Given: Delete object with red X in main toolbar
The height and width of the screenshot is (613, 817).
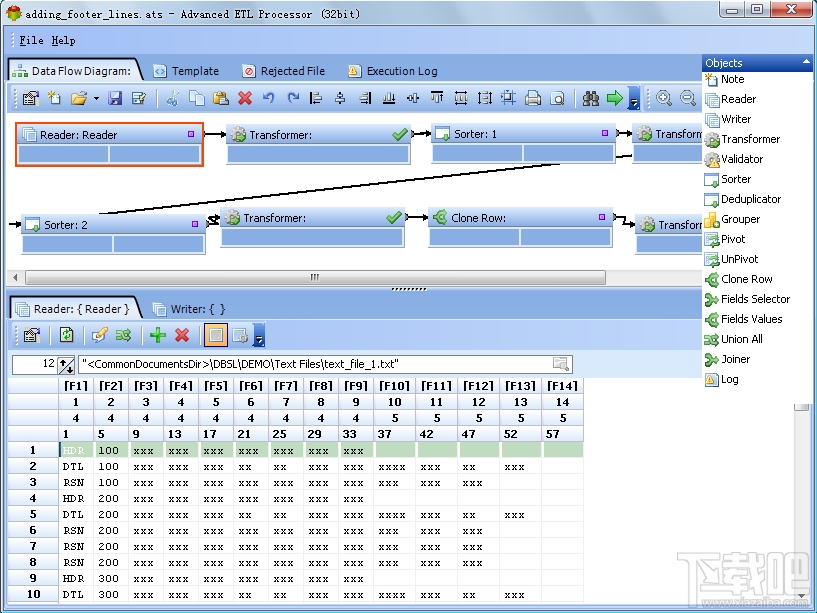Looking at the screenshot, I should (x=245, y=98).
